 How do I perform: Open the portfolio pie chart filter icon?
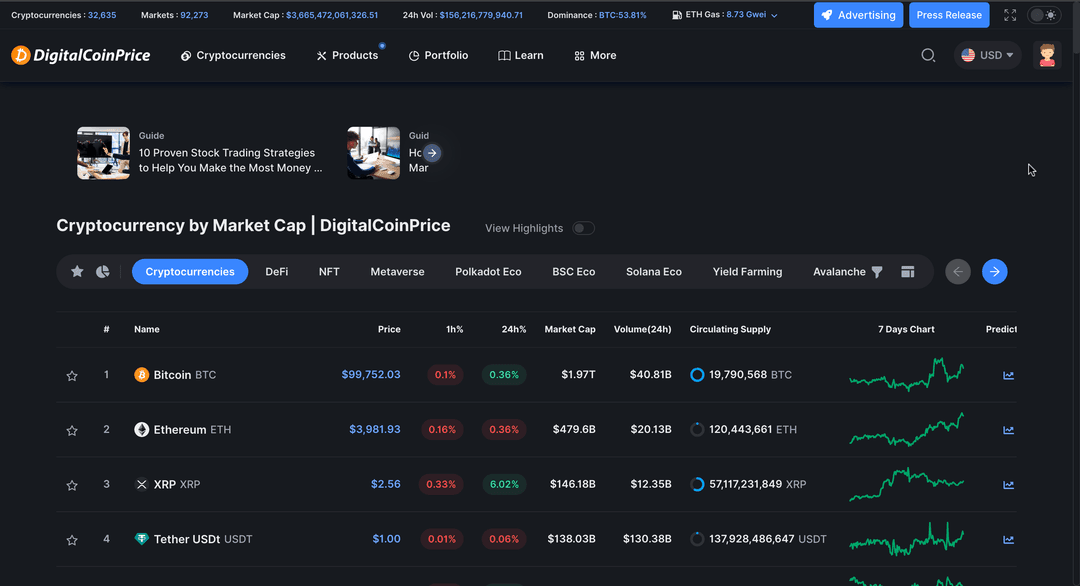103,271
